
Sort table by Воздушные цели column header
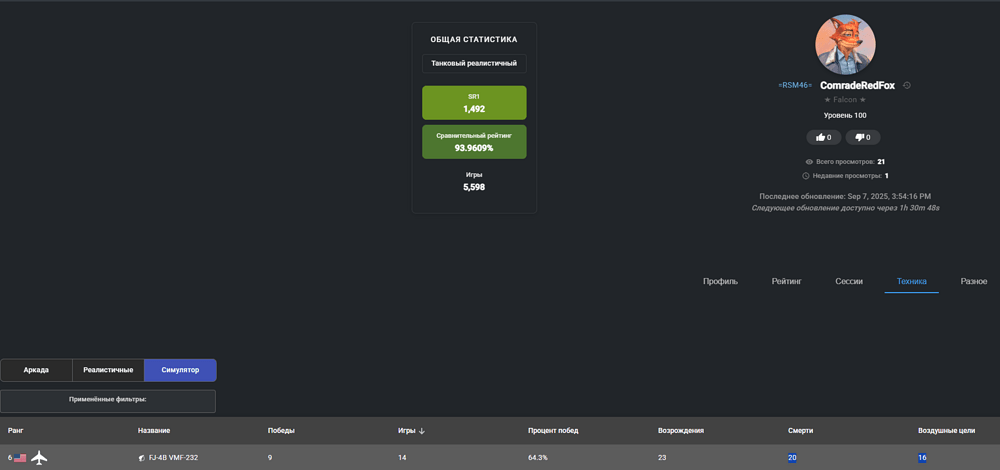(x=946, y=430)
